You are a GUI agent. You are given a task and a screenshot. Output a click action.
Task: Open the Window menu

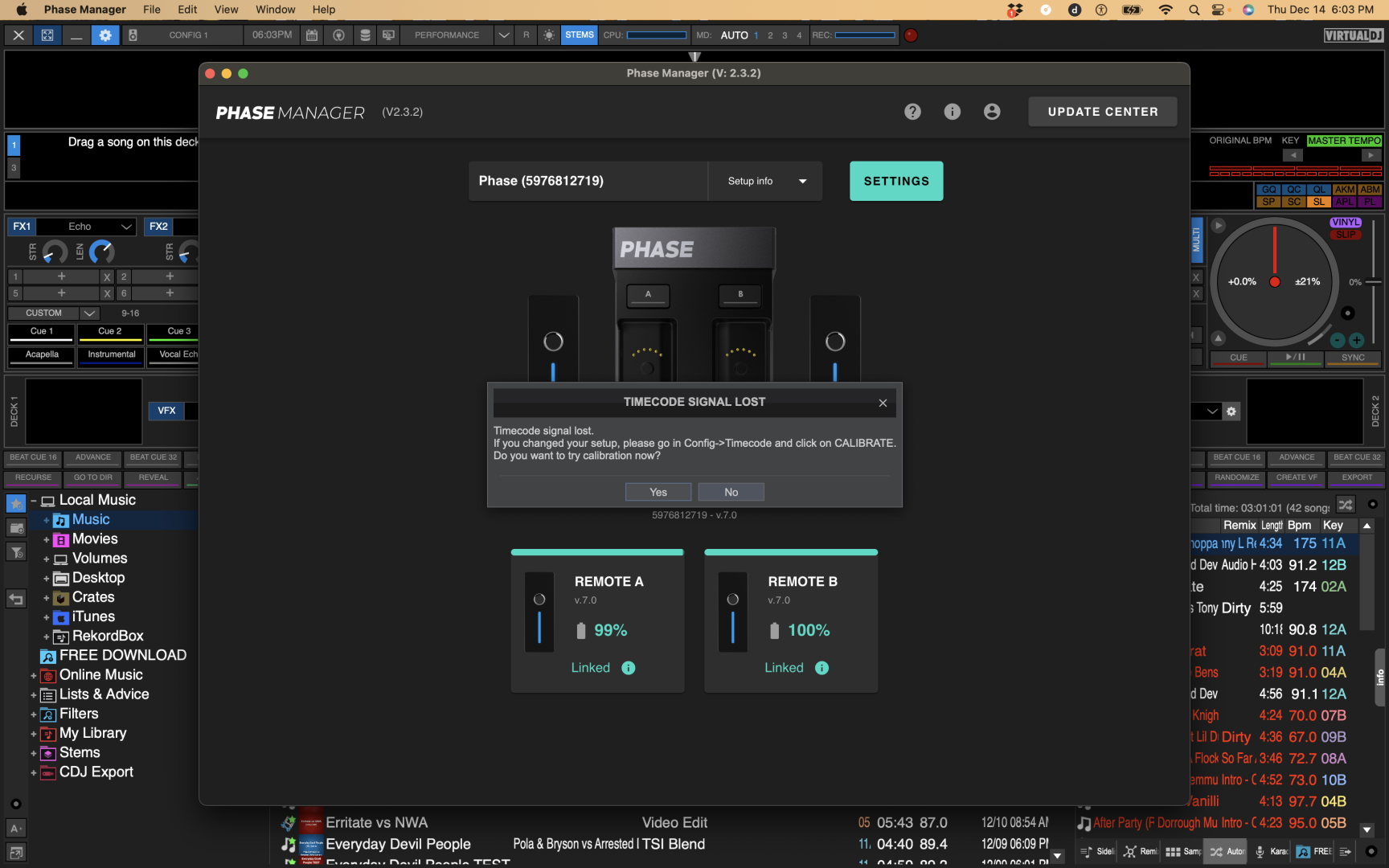(x=275, y=10)
